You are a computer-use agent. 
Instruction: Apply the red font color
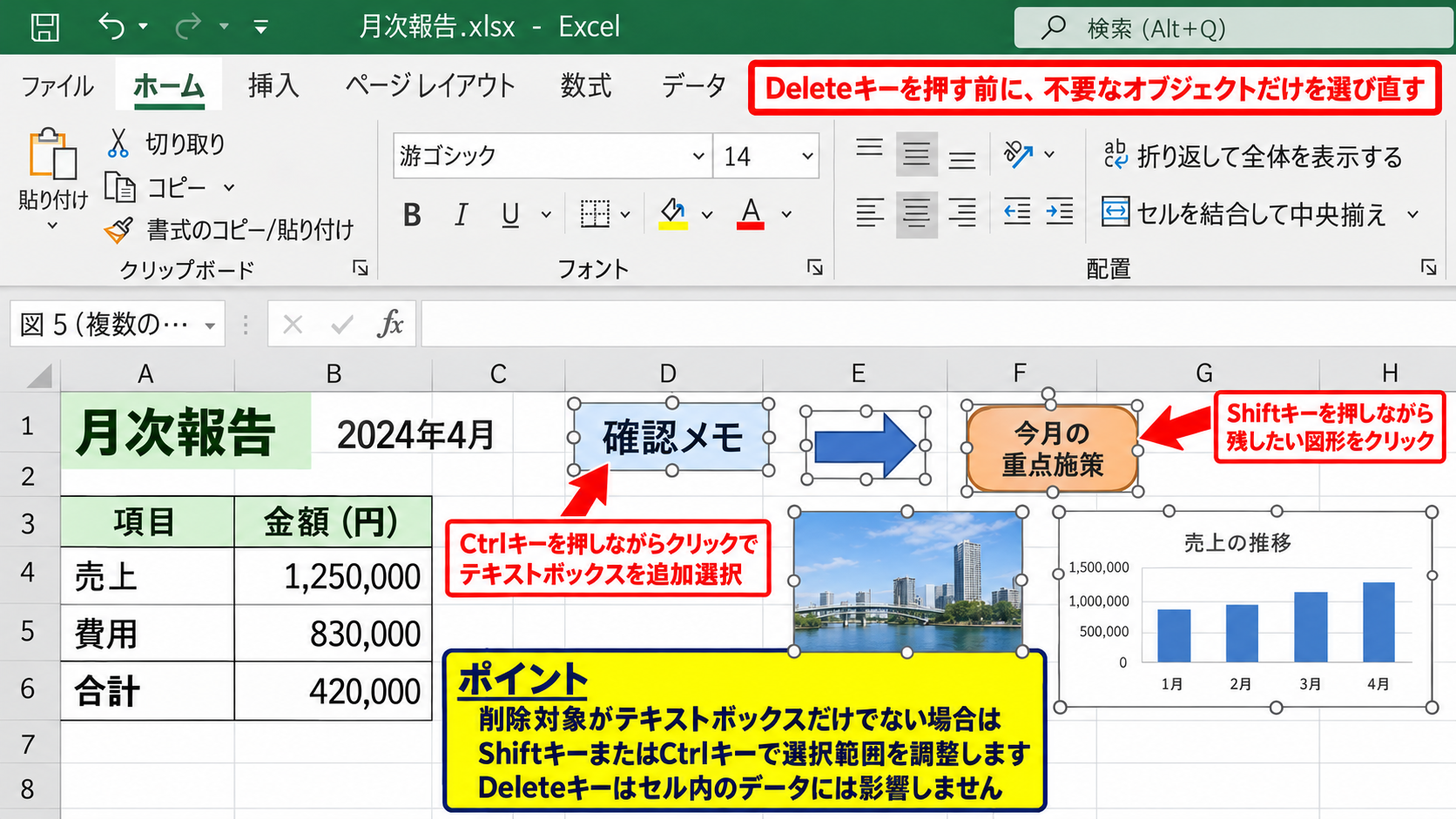751,214
